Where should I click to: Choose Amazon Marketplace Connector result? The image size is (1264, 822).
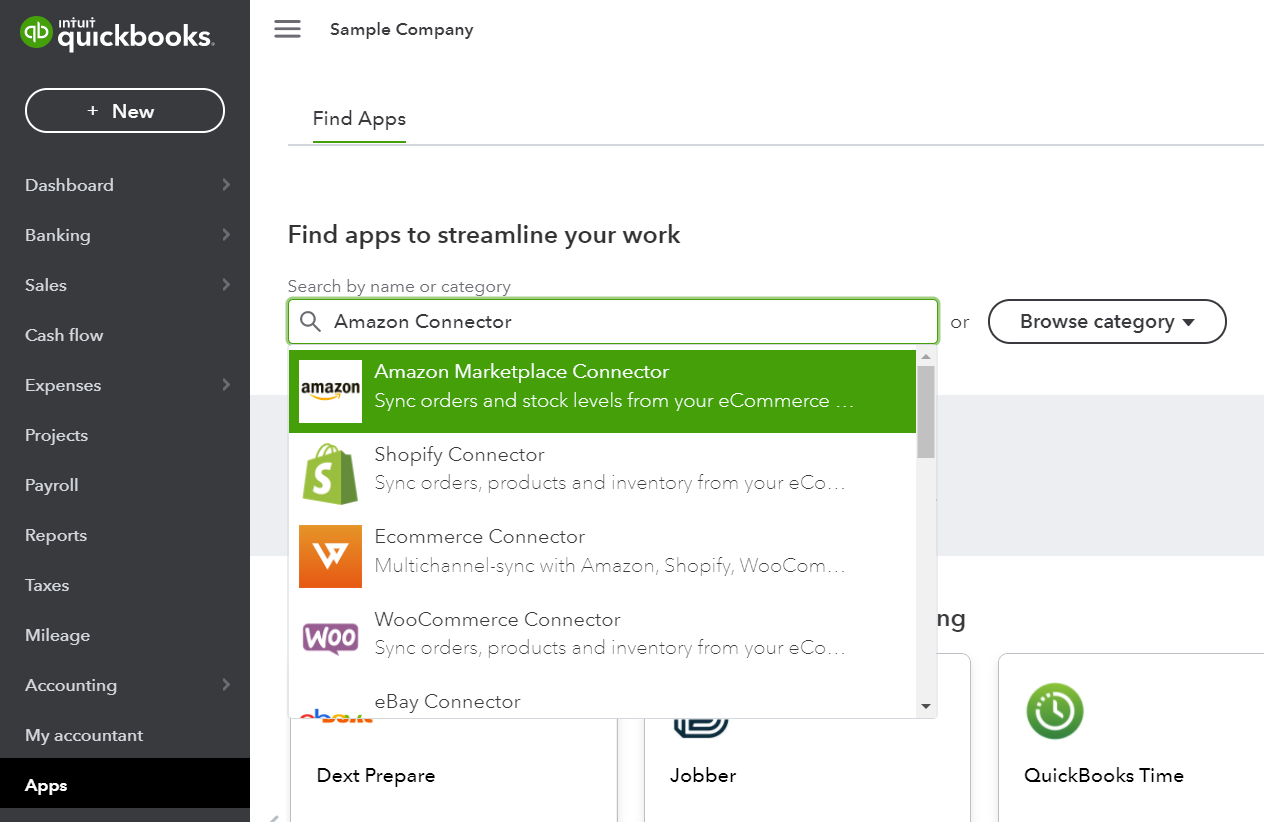click(602, 391)
